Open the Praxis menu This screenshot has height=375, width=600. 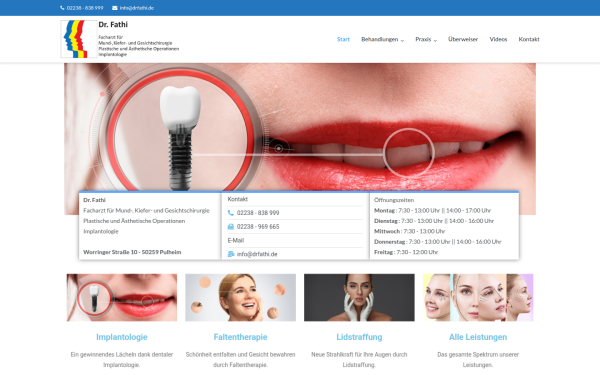(x=423, y=39)
